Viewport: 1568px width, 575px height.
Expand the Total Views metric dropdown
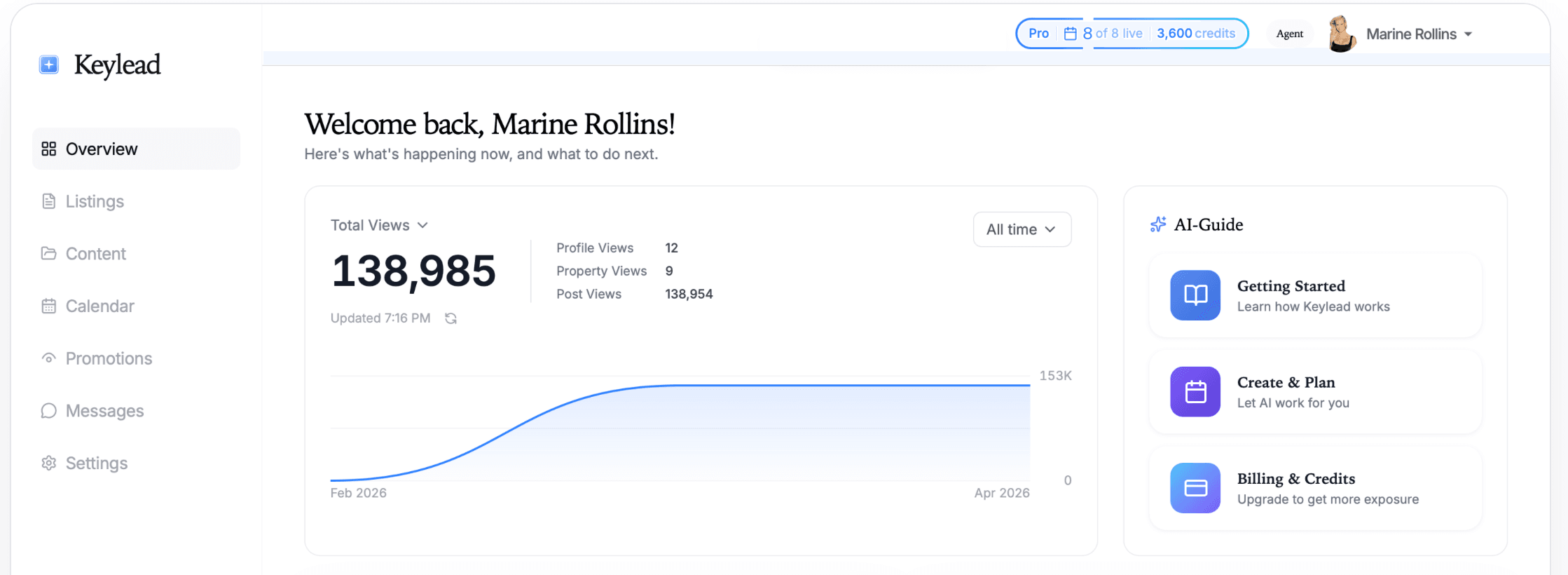tap(379, 225)
